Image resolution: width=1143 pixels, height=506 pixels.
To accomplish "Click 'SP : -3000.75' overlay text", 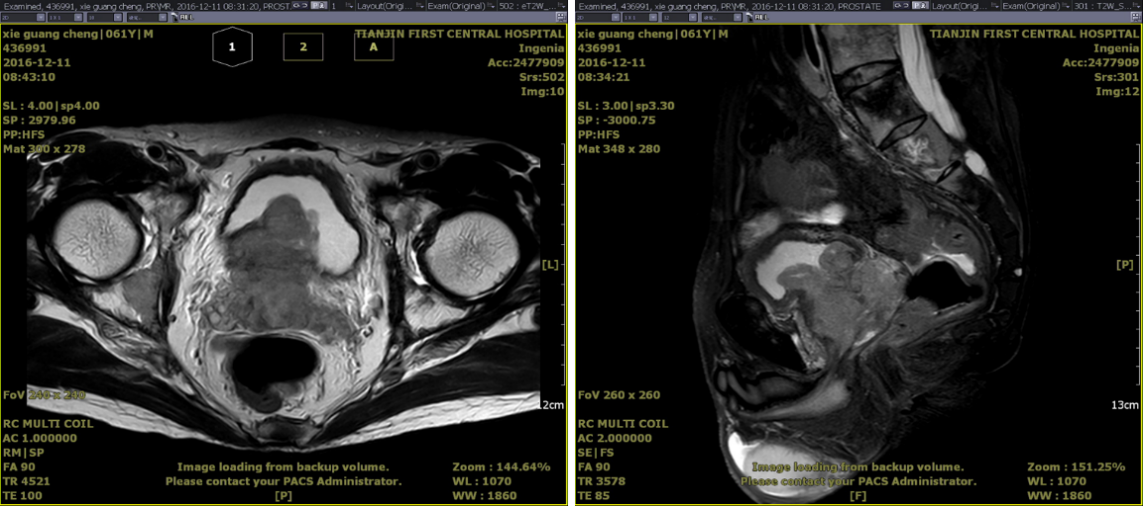I will click(x=617, y=120).
